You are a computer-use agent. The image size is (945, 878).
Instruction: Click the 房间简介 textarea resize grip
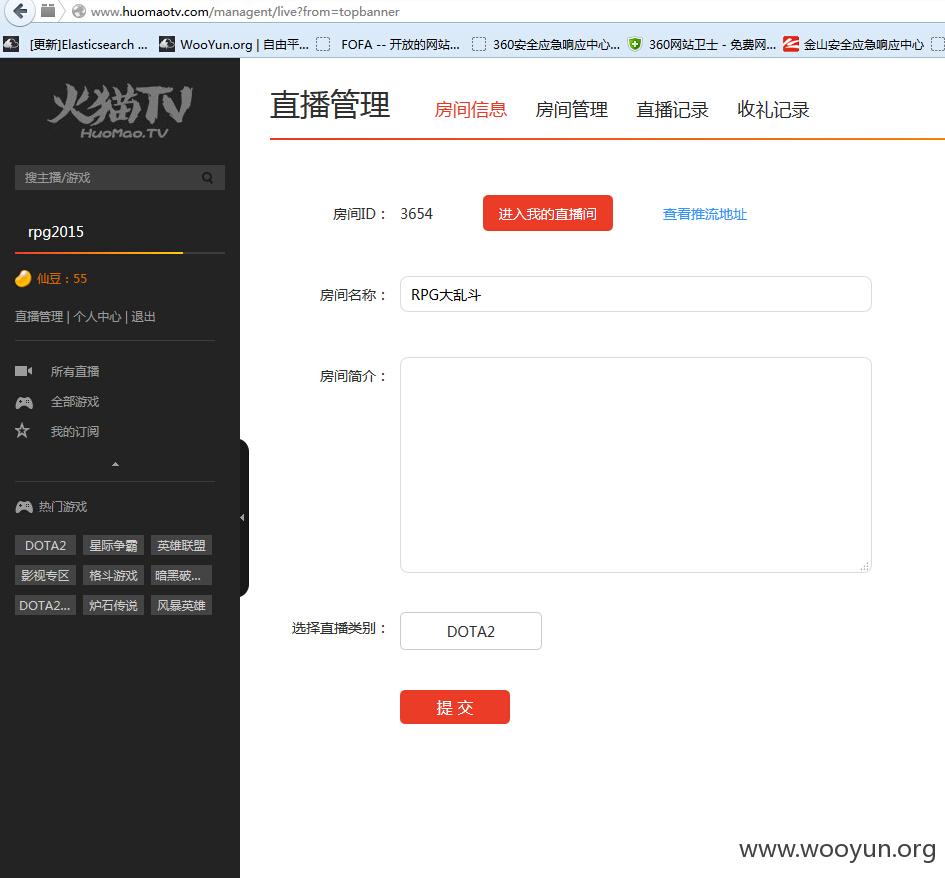point(865,566)
